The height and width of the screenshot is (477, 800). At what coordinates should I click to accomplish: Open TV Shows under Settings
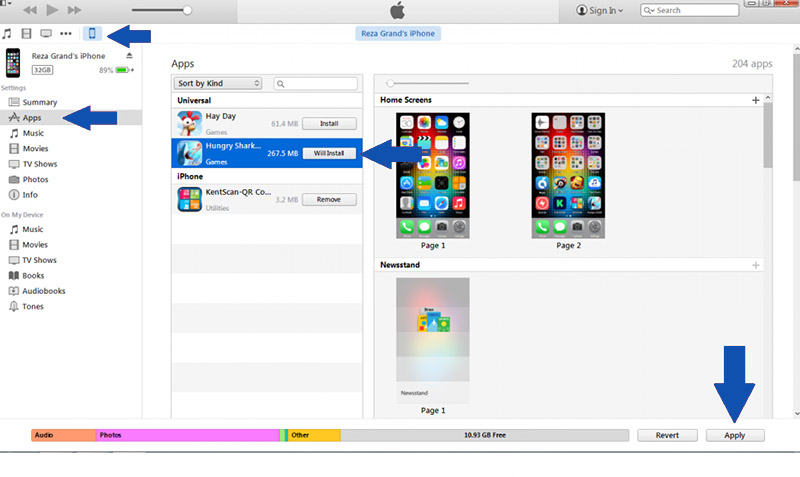point(39,164)
